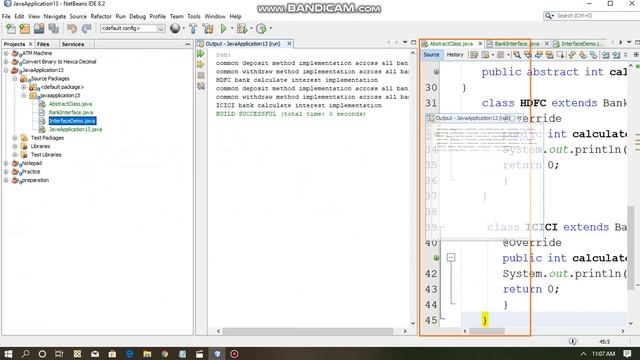Open File Explorer from the taskbar
The image size is (640, 360).
pos(147,353)
